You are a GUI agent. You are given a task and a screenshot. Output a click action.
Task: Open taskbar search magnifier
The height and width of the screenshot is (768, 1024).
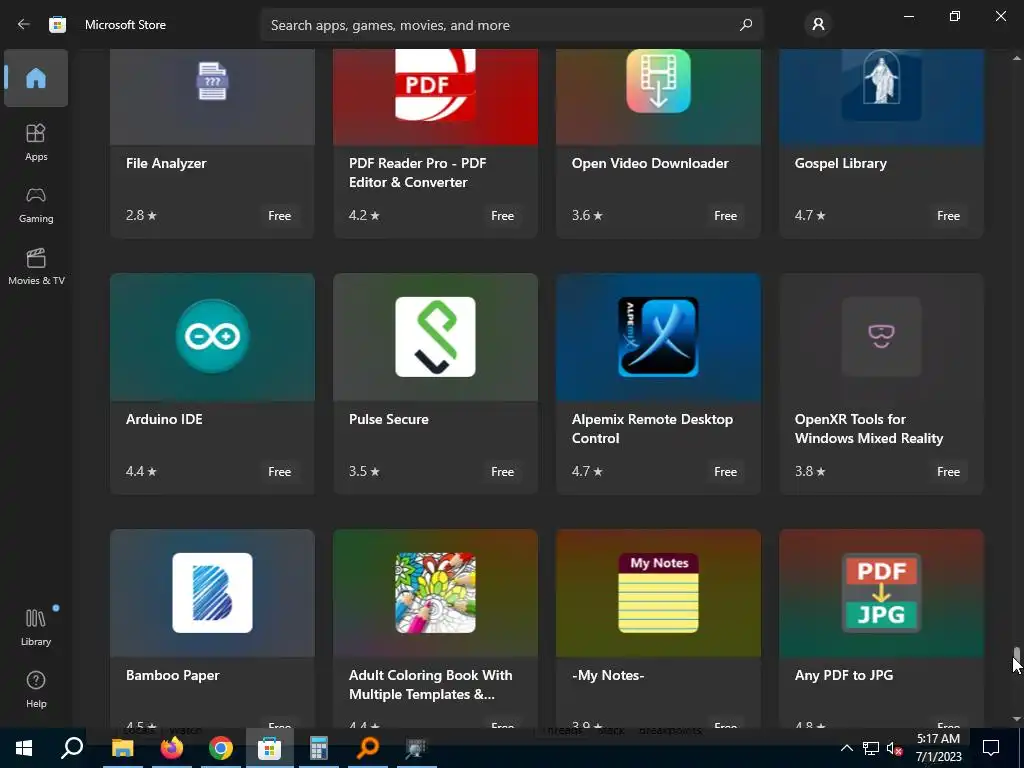tap(72, 748)
